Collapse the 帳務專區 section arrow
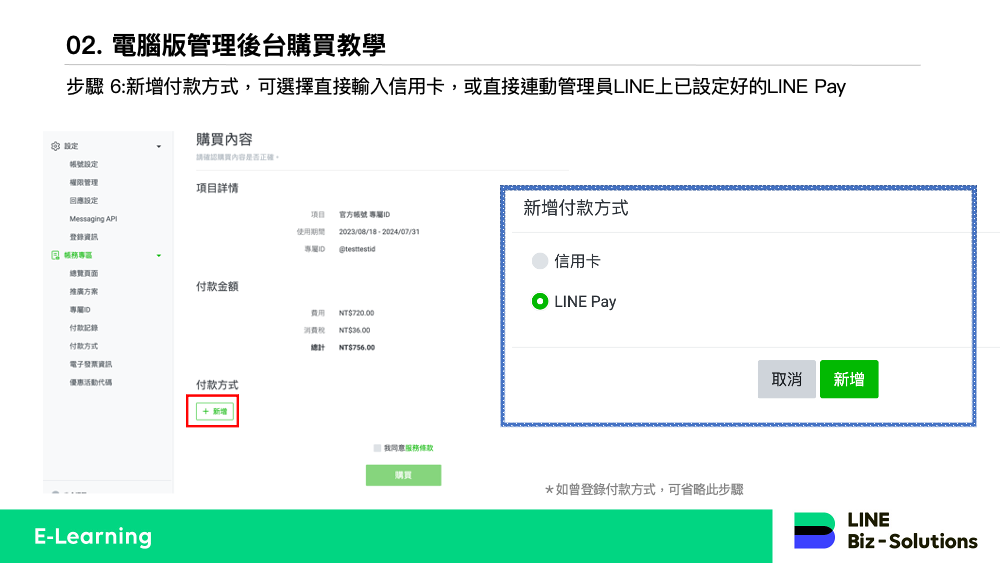Screen dimensions: 1000x563 pos(159,256)
